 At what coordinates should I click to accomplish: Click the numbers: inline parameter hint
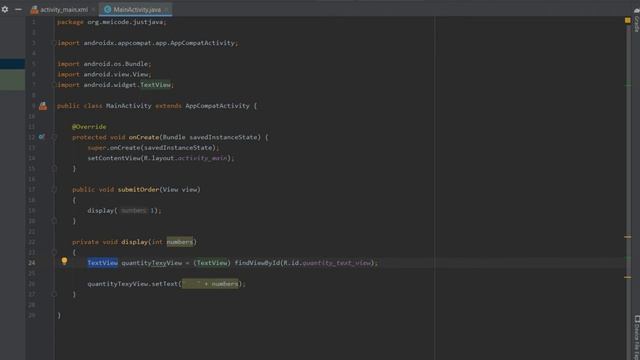(x=134, y=211)
